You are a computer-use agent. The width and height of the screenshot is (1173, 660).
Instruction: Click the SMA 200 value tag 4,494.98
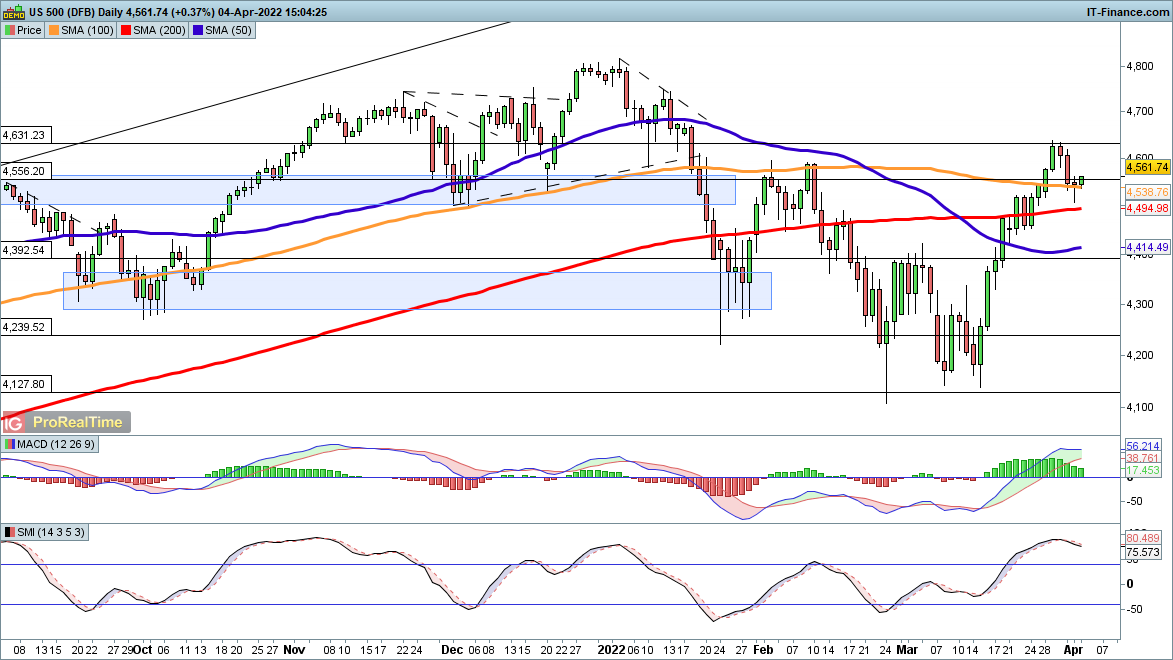1147,208
